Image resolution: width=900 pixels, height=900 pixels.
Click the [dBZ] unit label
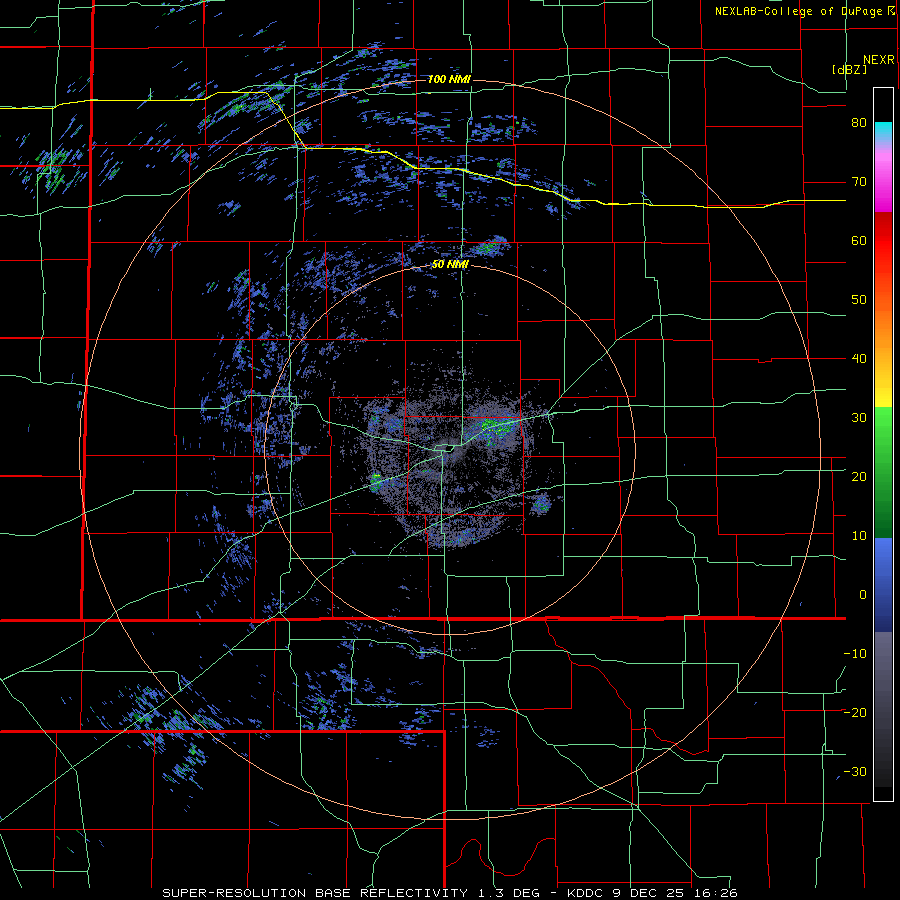pos(849,70)
